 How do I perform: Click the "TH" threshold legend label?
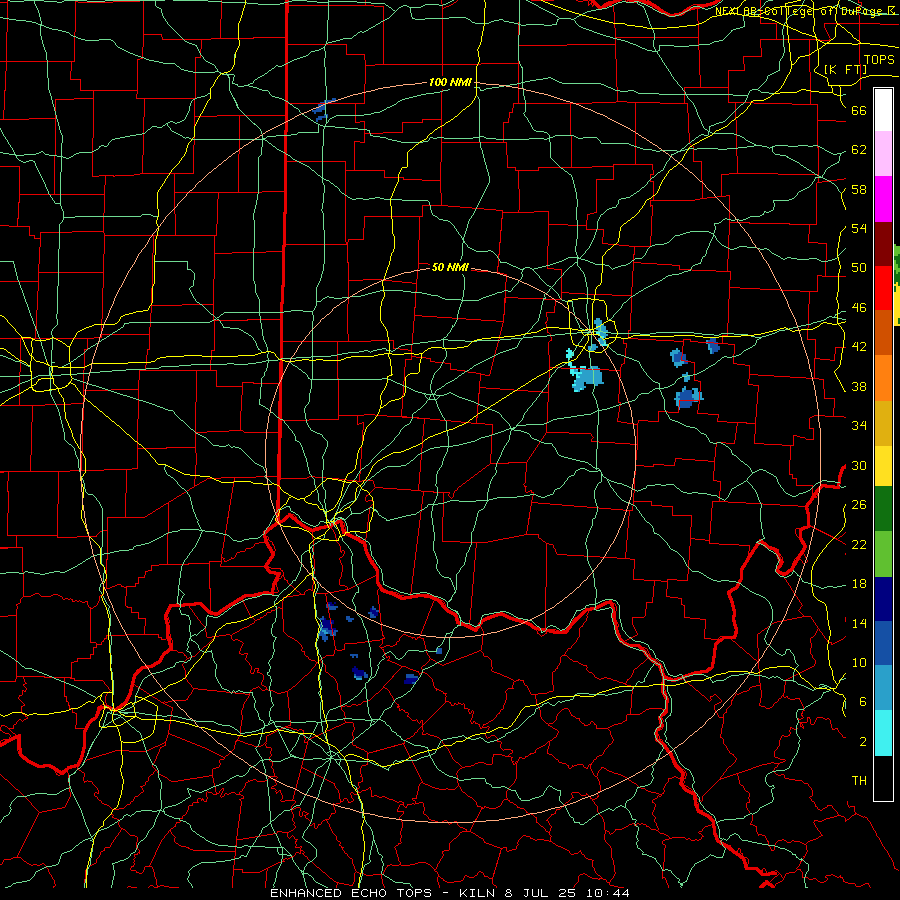pos(859,780)
